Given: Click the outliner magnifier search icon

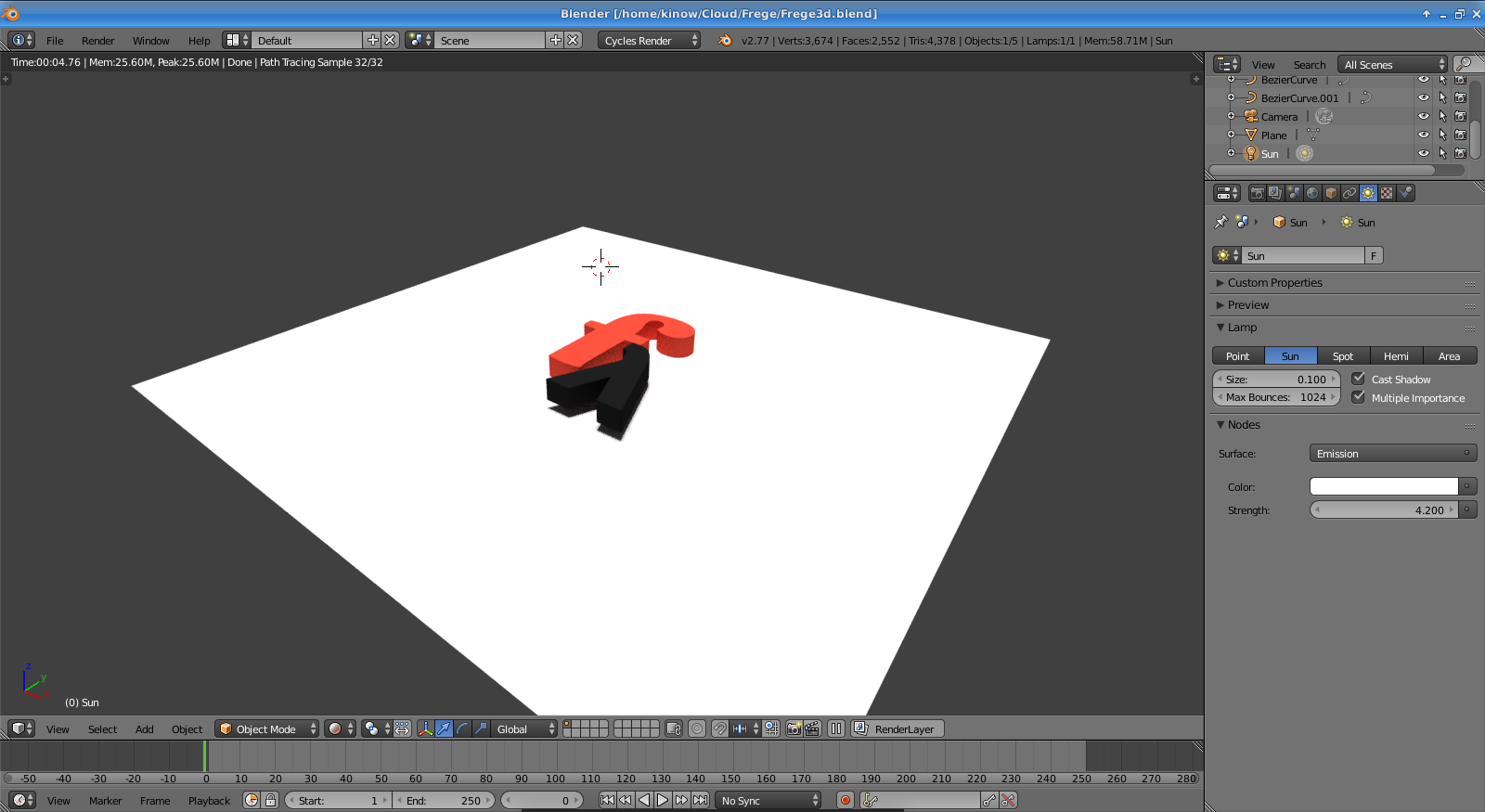Looking at the screenshot, I should point(1466,64).
